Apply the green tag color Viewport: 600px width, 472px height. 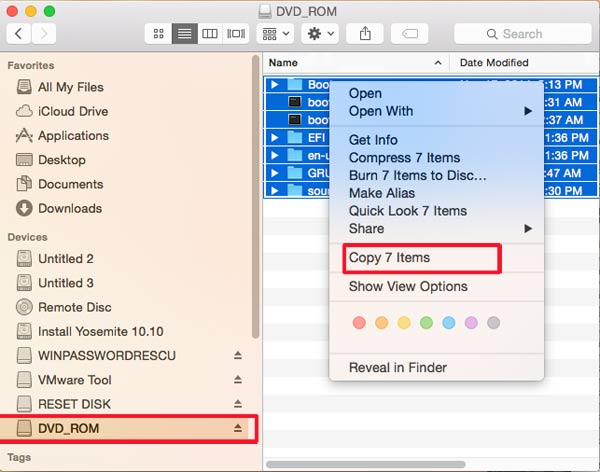[426, 323]
